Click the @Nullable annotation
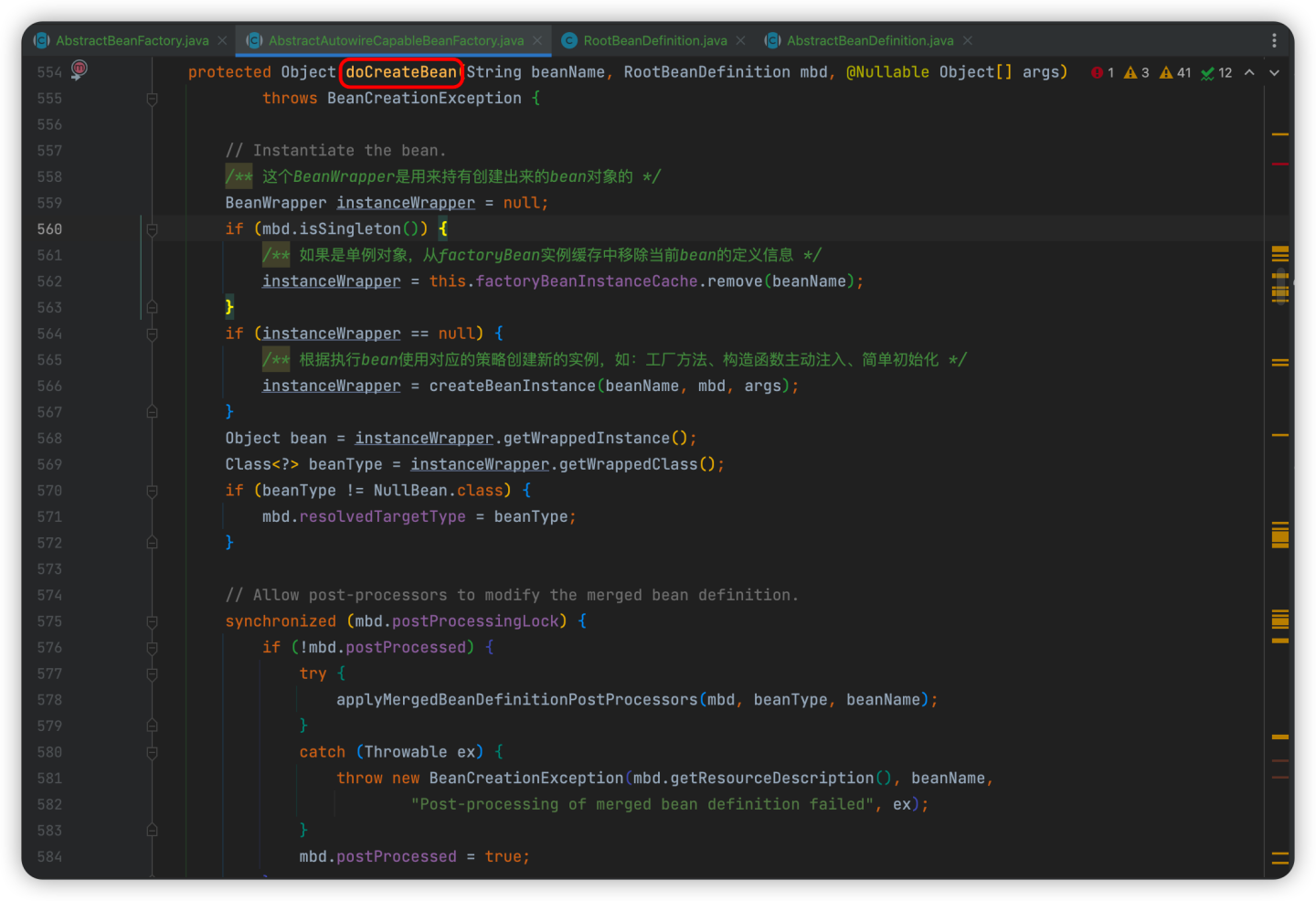 (x=887, y=72)
